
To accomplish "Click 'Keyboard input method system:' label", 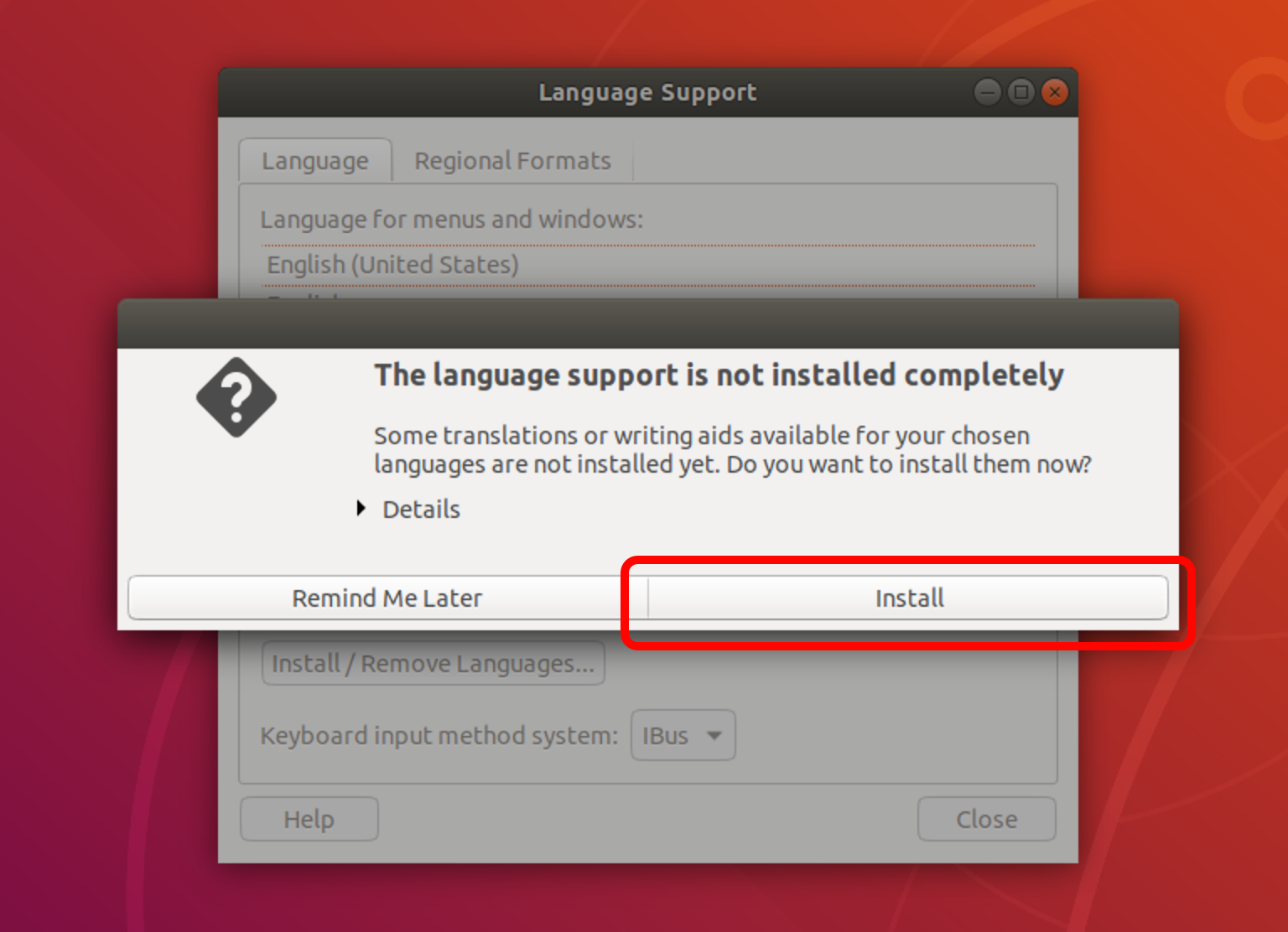I will pos(439,736).
